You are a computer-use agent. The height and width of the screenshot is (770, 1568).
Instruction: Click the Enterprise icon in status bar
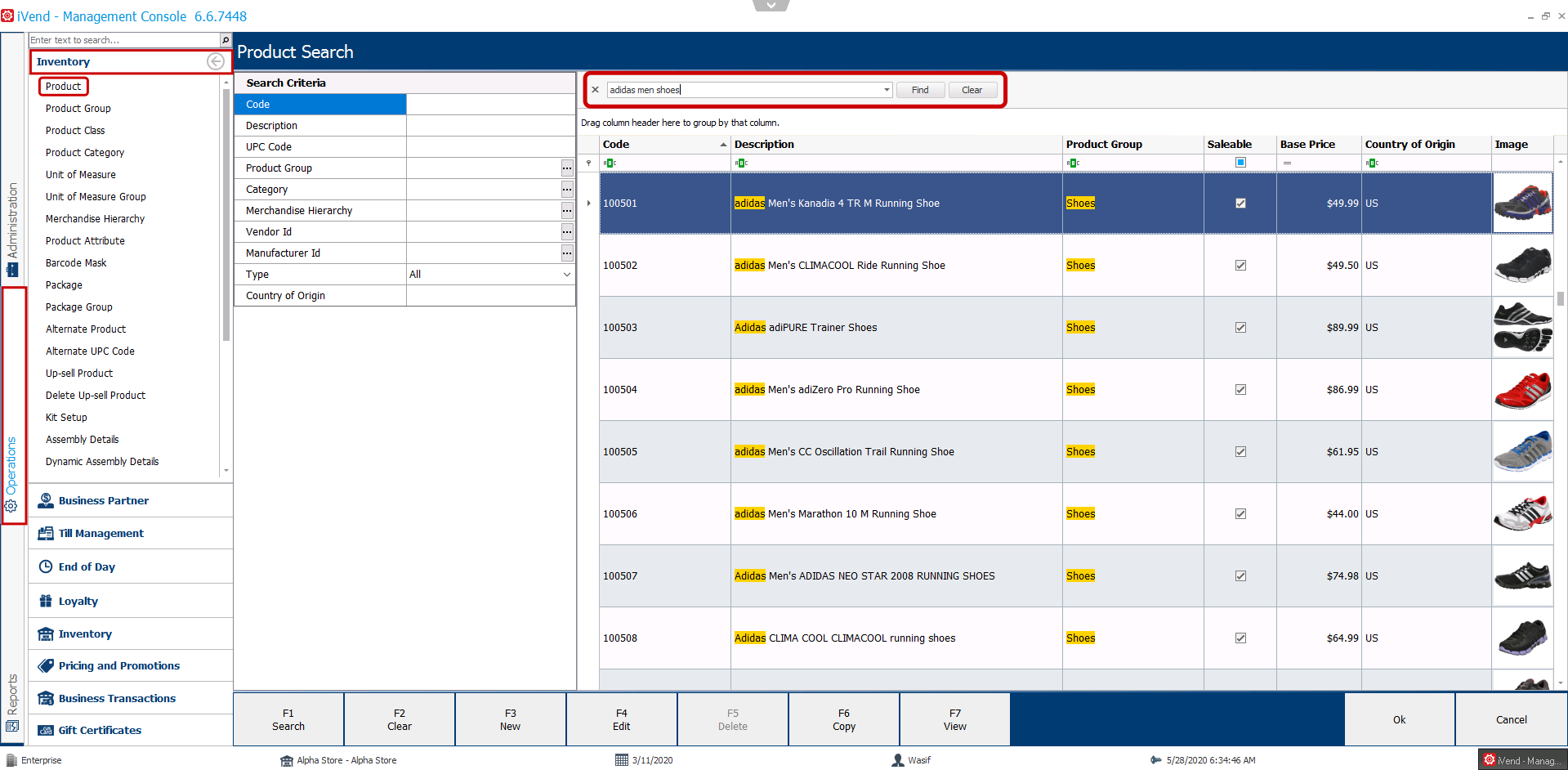pos(11,760)
